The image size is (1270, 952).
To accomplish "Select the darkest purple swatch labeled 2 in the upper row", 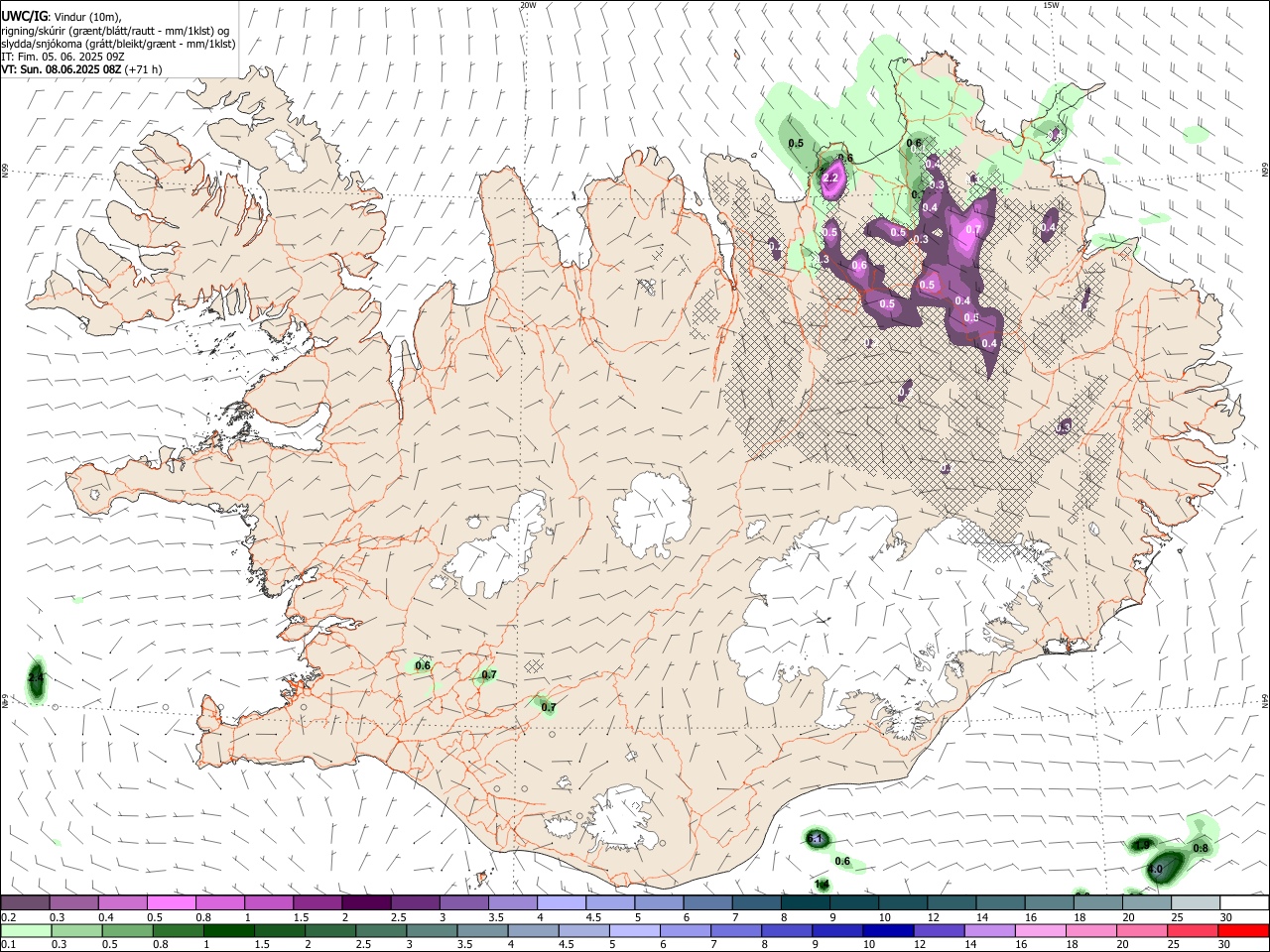I will [x=365, y=902].
